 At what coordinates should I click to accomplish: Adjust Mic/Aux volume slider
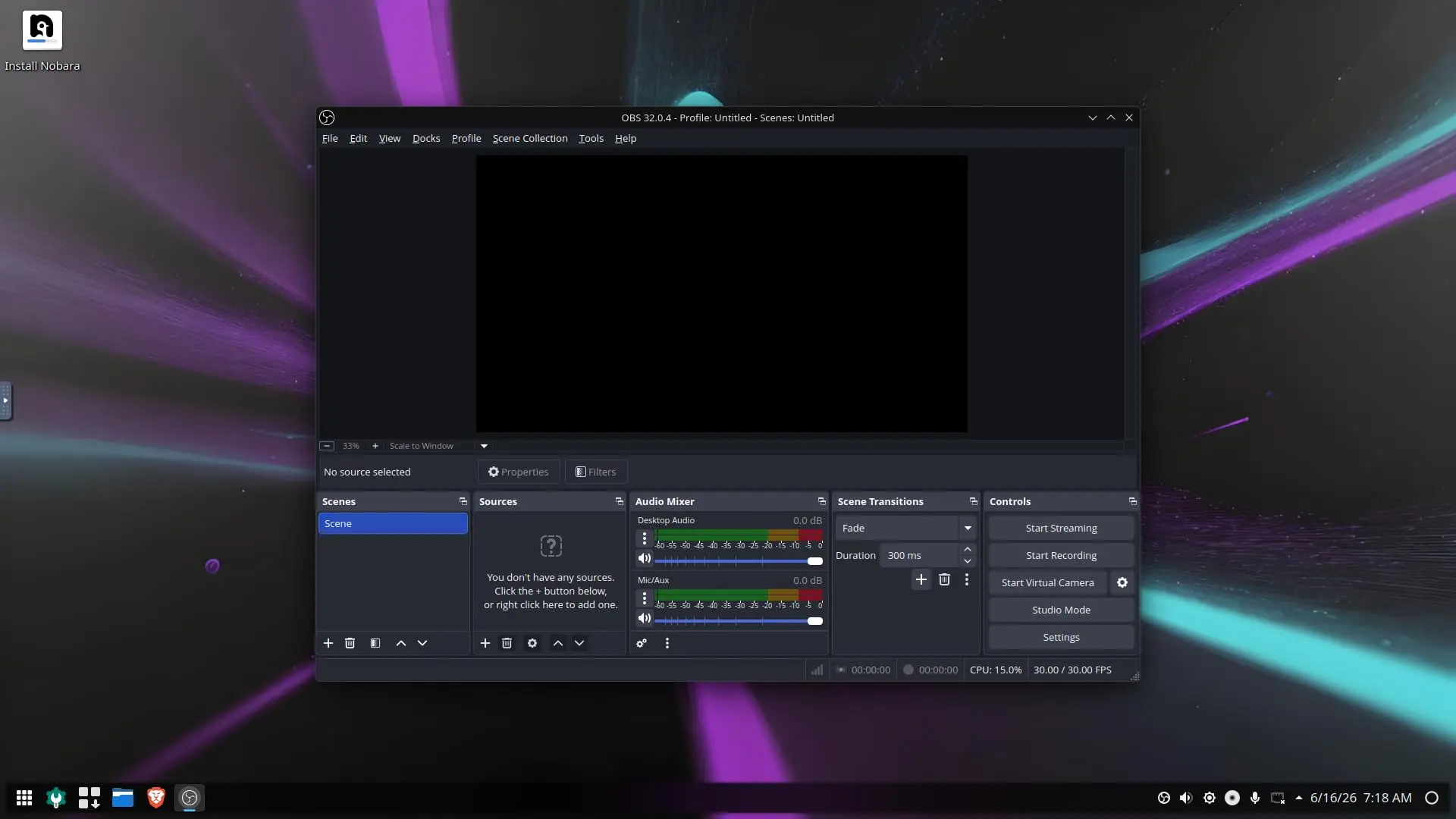739,621
